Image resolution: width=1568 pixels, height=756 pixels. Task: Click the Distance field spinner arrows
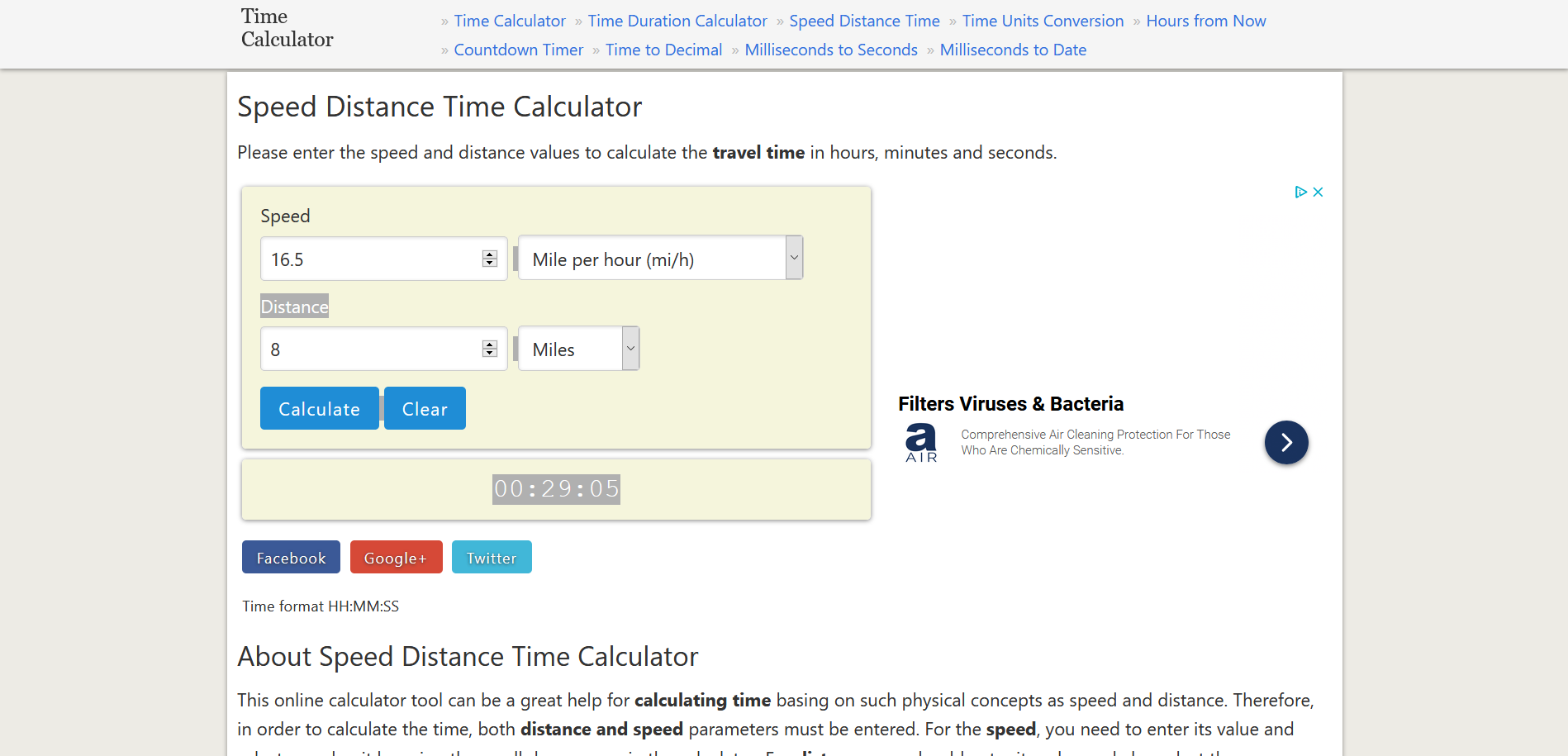click(x=490, y=349)
